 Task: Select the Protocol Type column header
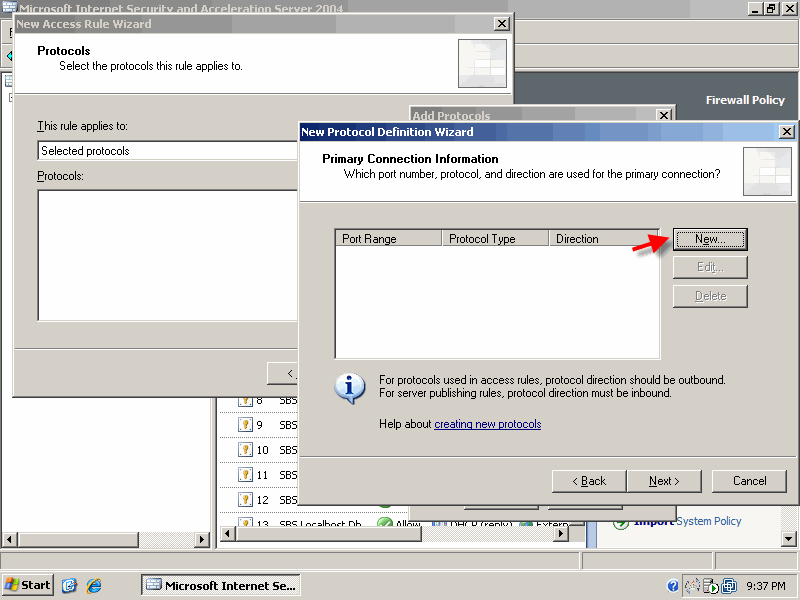495,238
